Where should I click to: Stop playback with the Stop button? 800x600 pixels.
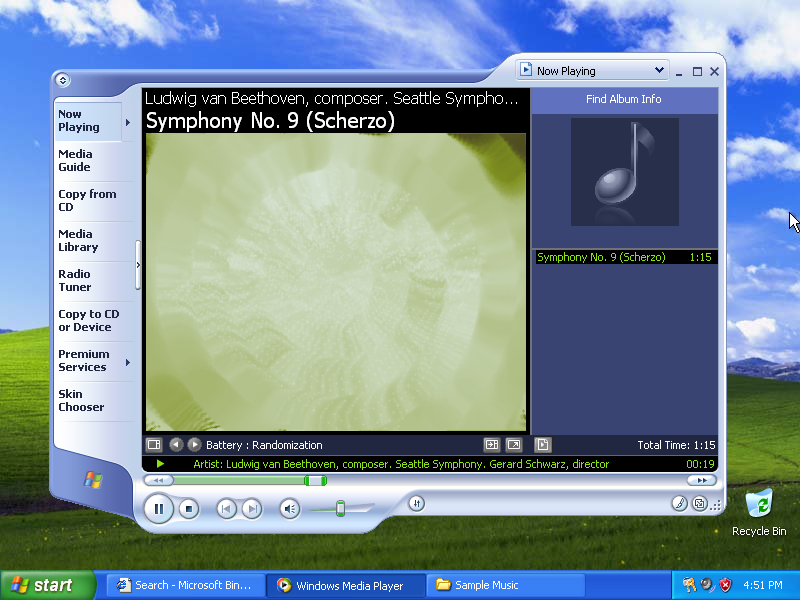pyautogui.click(x=188, y=509)
